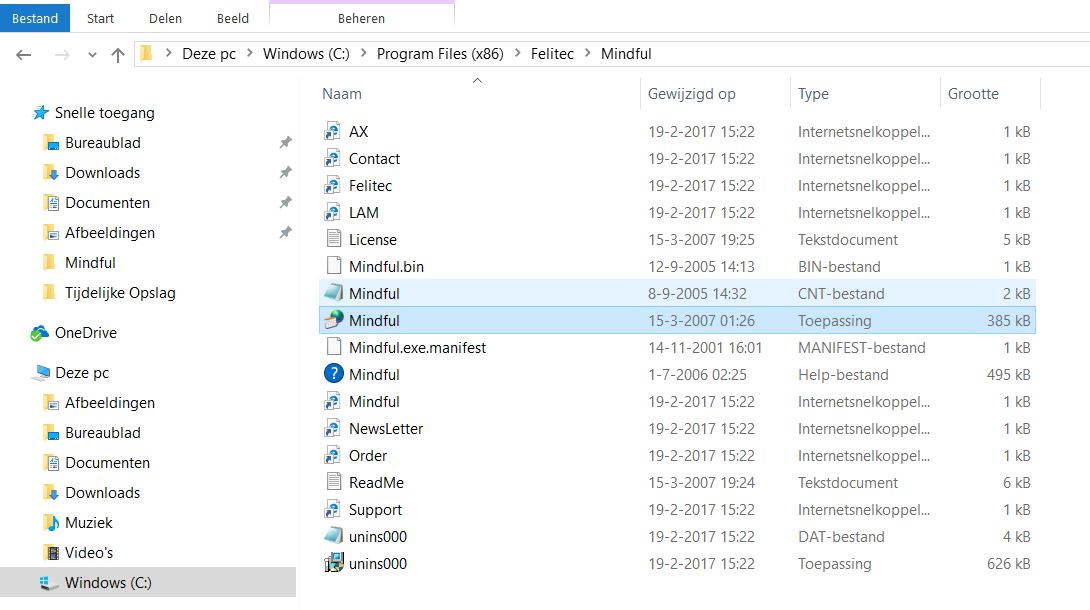Select the unins000 uninstaller application icon

[334, 563]
